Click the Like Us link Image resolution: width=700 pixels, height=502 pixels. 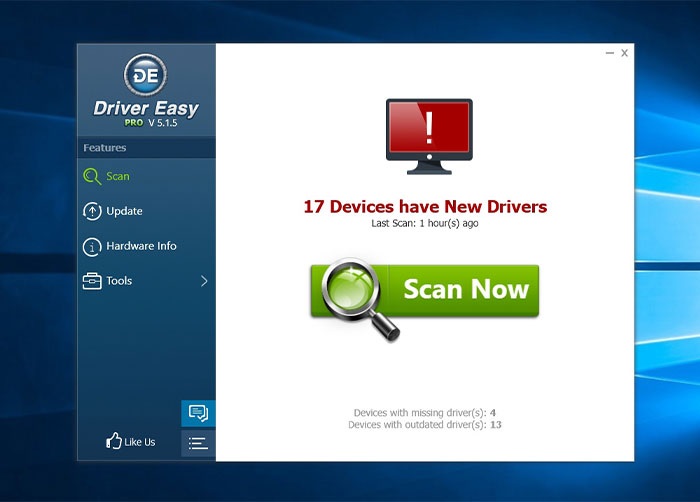(130, 441)
